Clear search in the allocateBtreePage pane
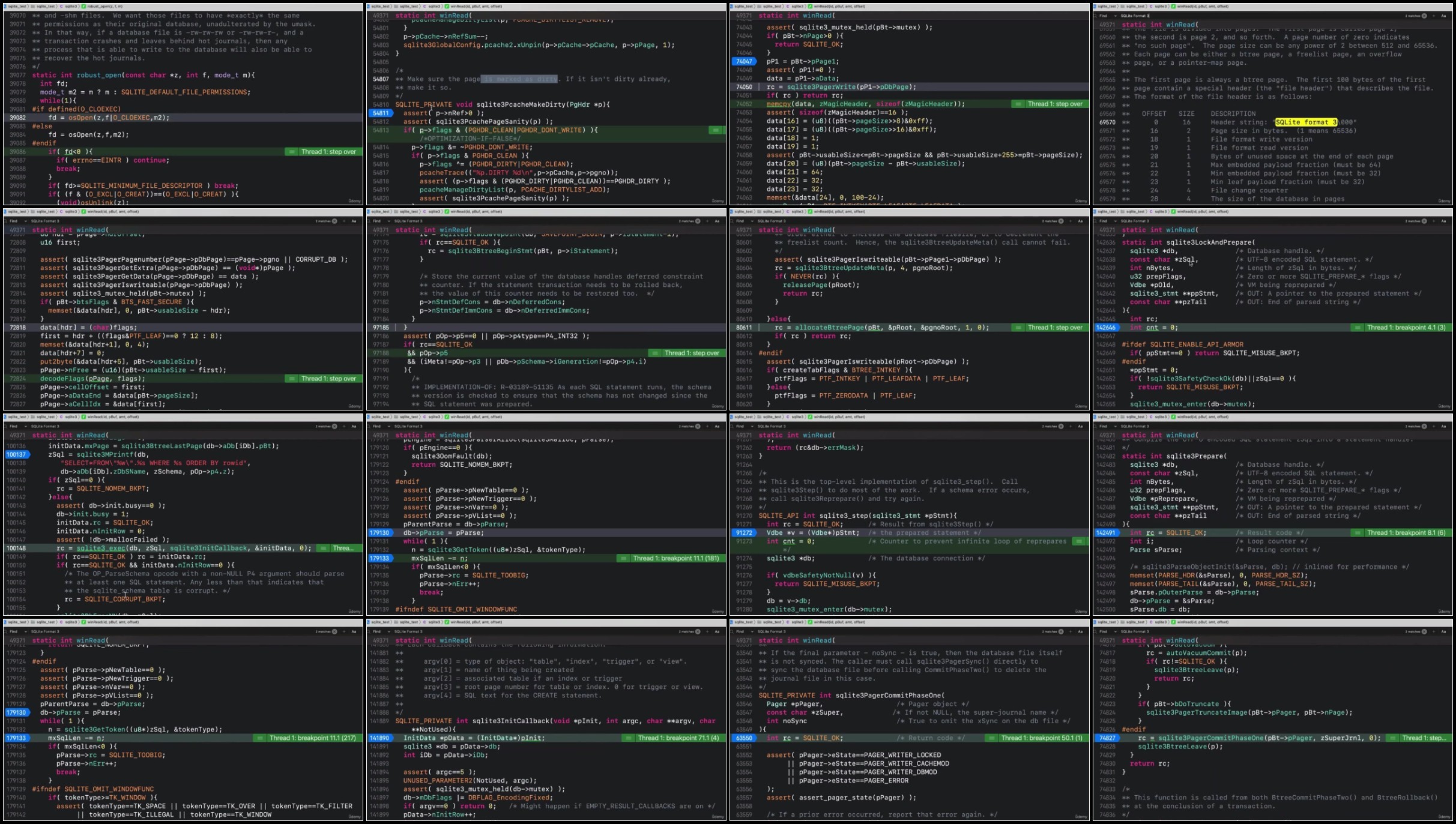This screenshot has height=824, width=1456. (x=1061, y=221)
